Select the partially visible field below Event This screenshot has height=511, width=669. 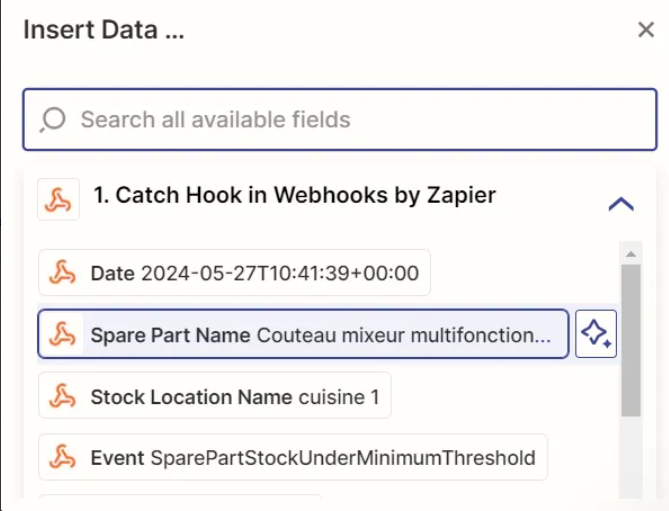pyautogui.click(x=180, y=497)
